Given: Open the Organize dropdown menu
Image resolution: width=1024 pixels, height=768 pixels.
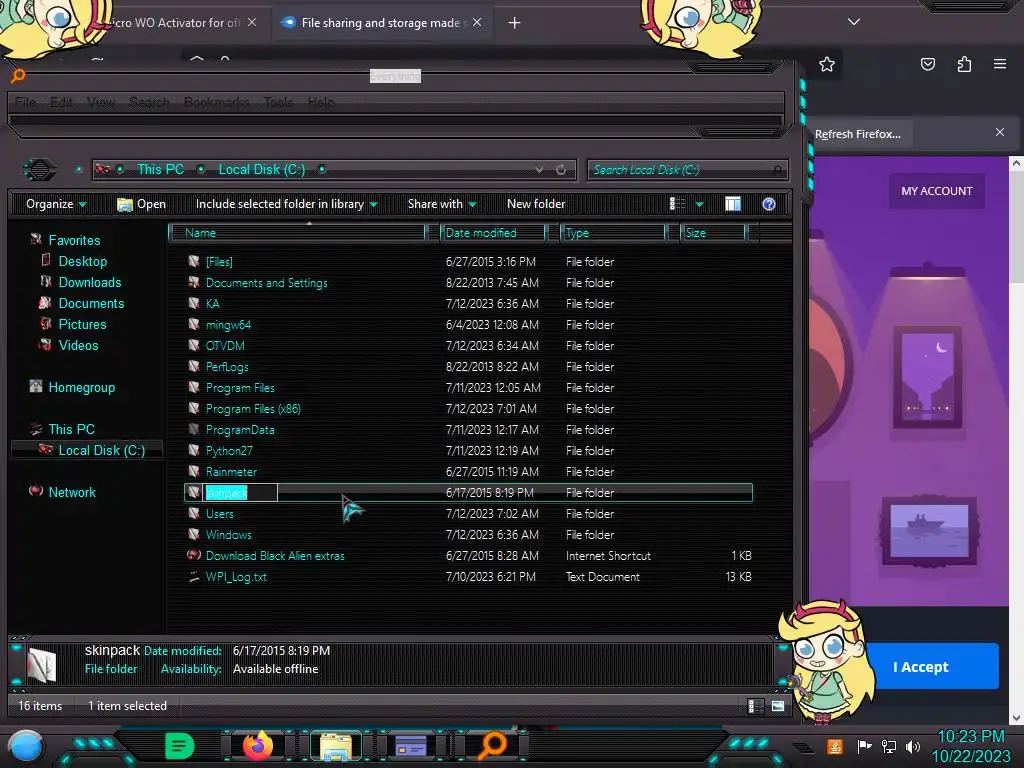Looking at the screenshot, I should 56,204.
